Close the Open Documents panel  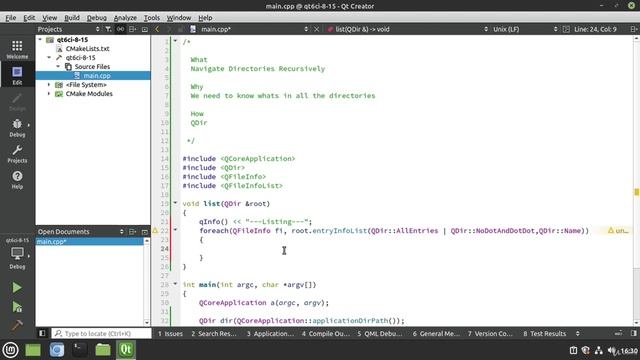144,231
